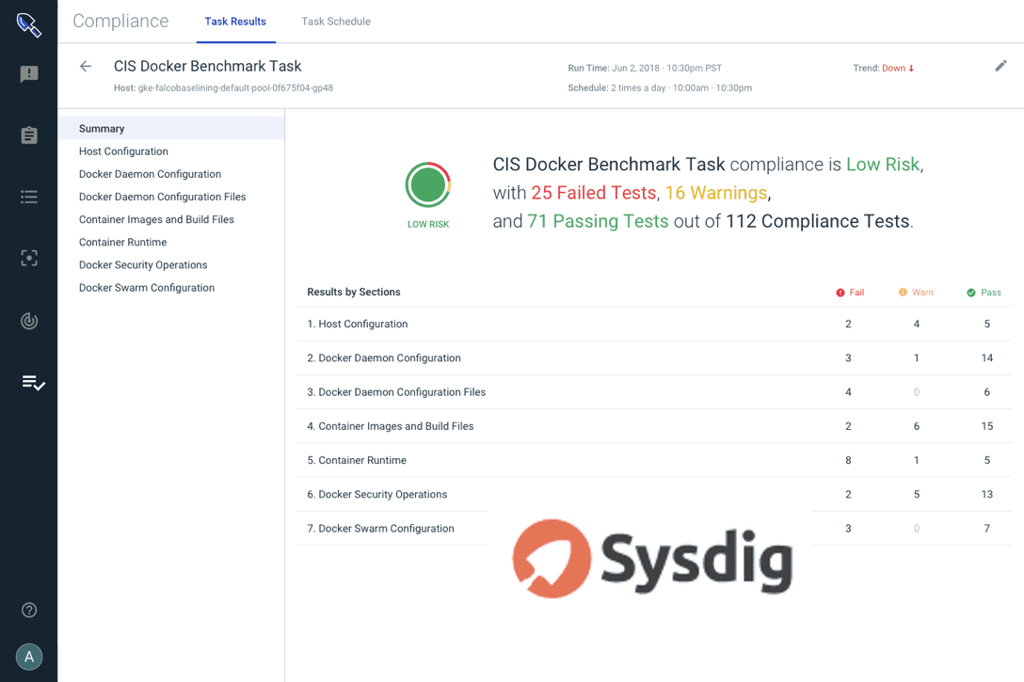
Task: Open the clipboard policies icon in sidebar
Action: 29,135
